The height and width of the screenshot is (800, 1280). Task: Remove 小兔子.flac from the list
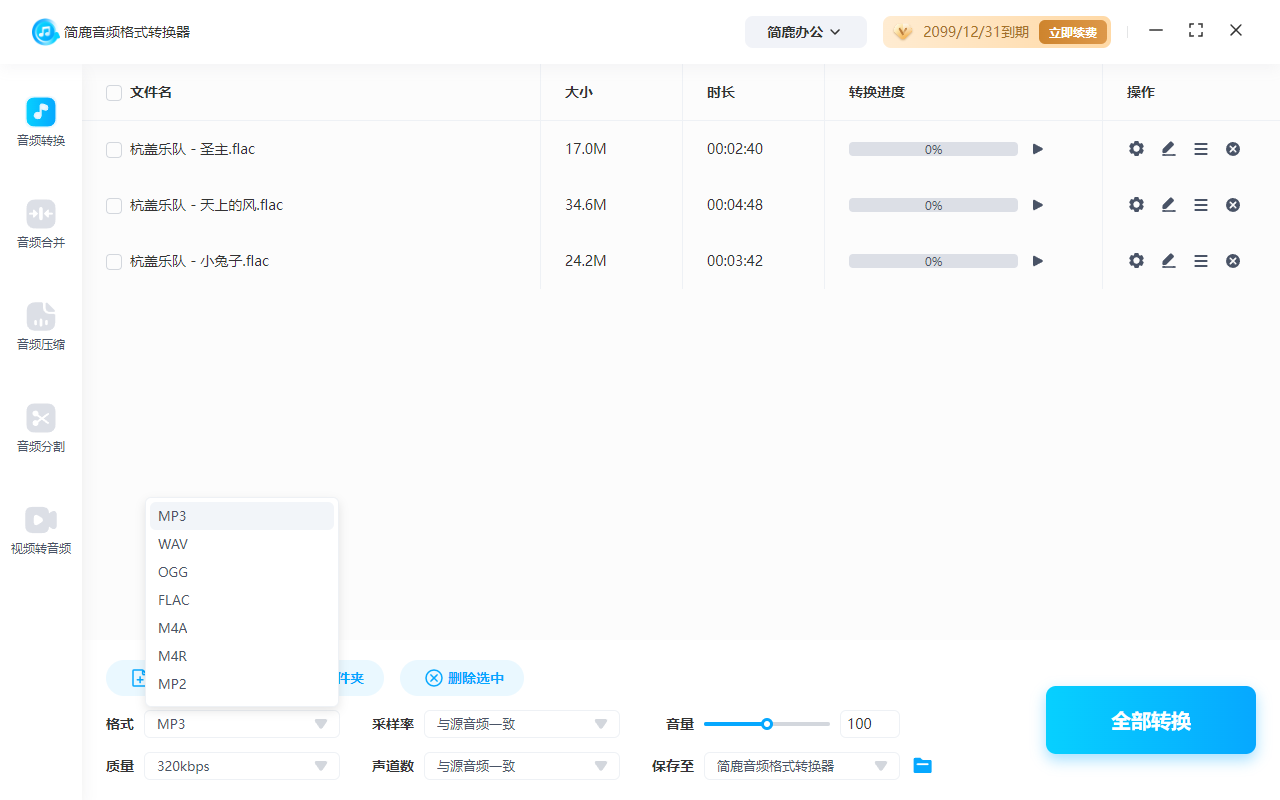pyautogui.click(x=1233, y=260)
